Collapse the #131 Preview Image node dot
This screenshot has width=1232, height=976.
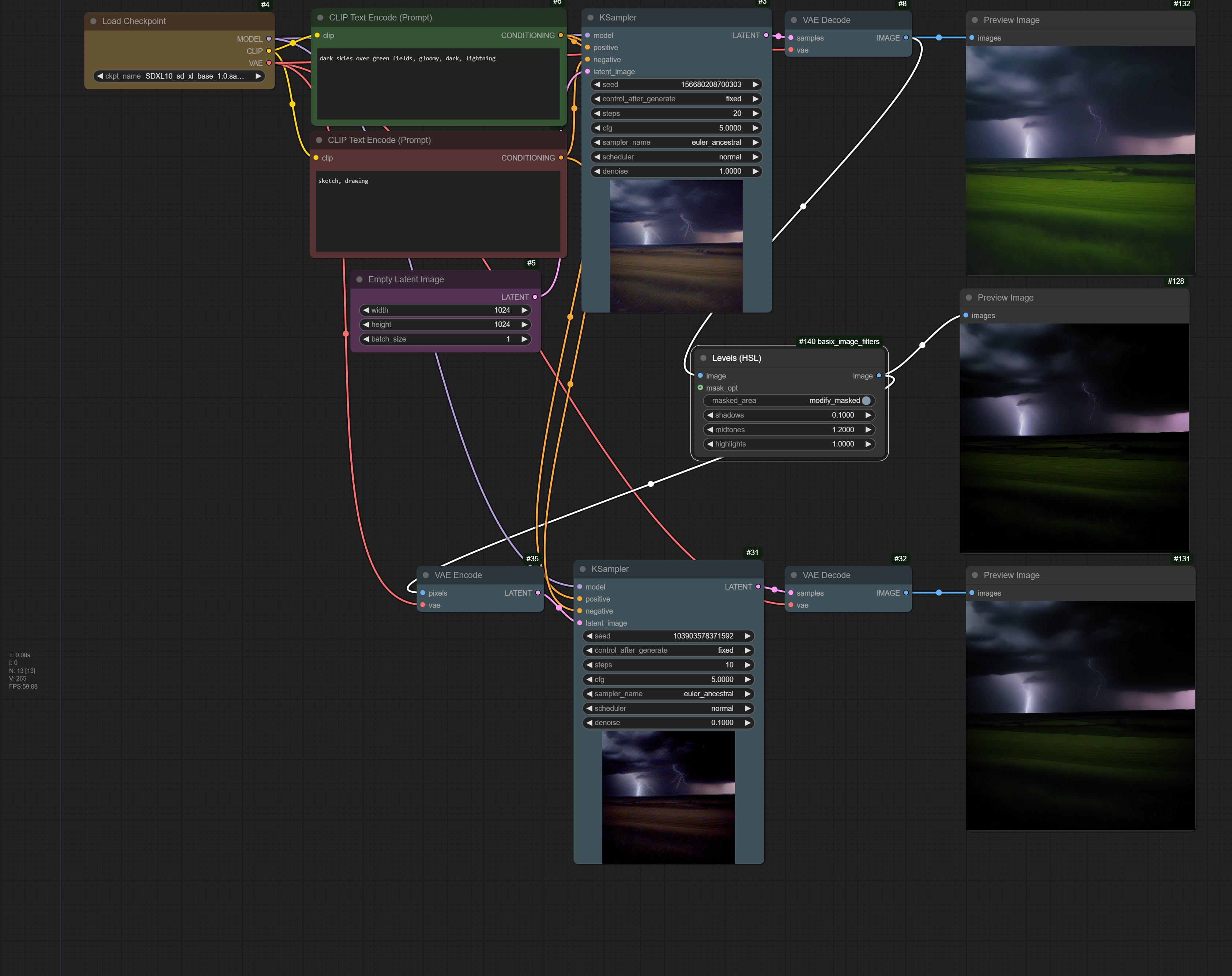975,576
